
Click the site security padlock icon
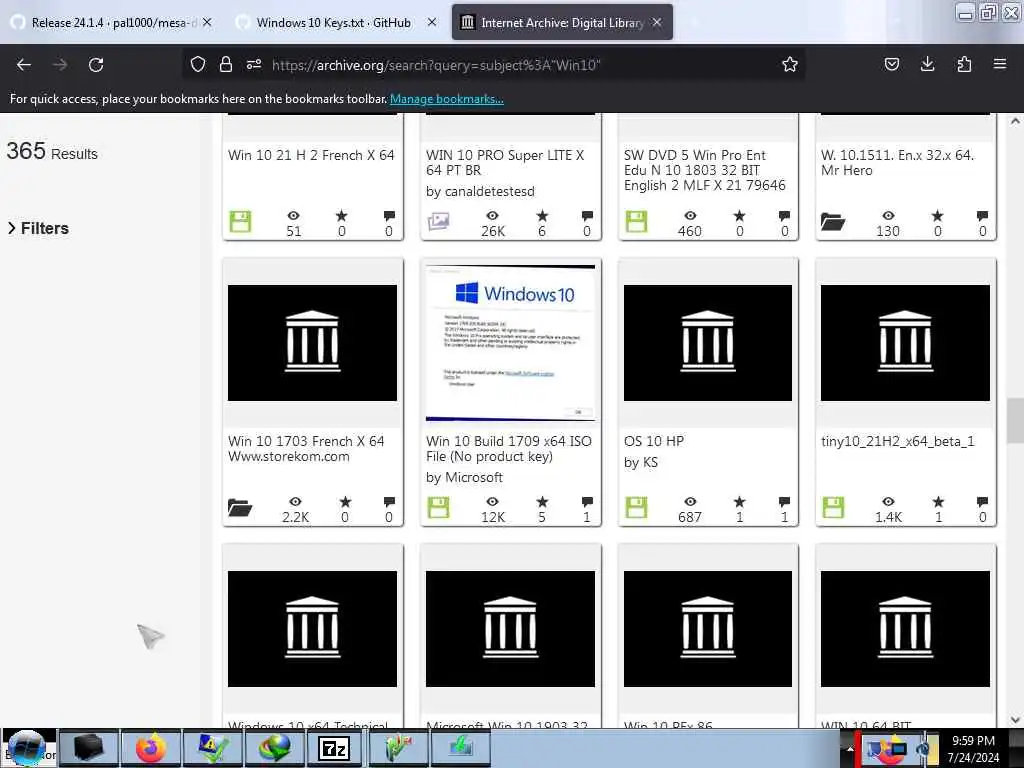[225, 64]
